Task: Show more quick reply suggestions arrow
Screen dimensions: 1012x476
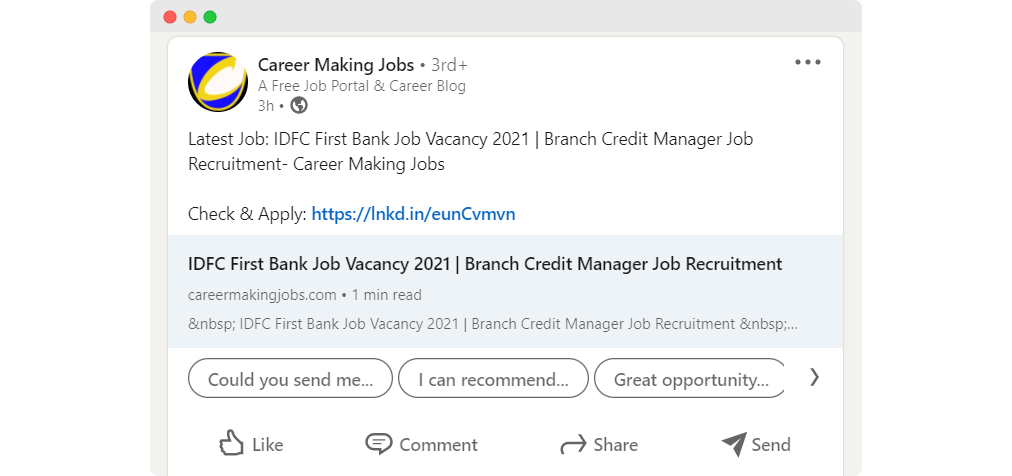Action: 815,377
